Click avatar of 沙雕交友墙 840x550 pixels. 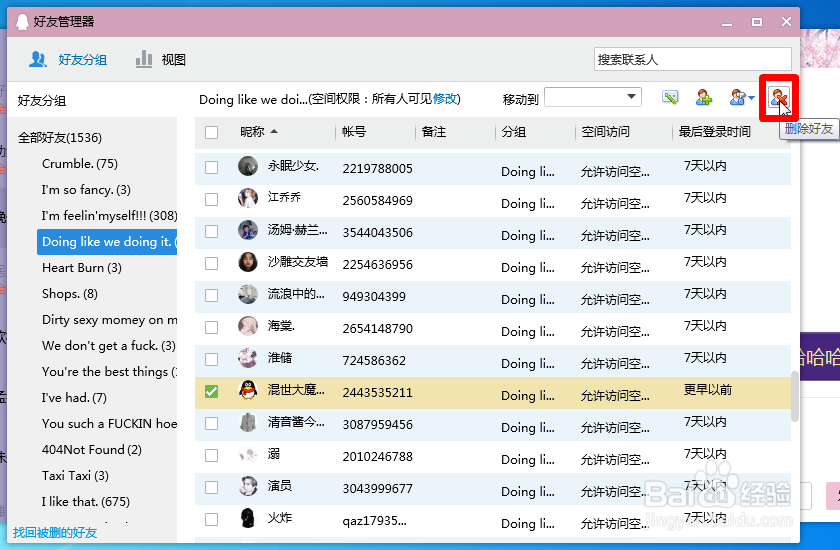(248, 262)
